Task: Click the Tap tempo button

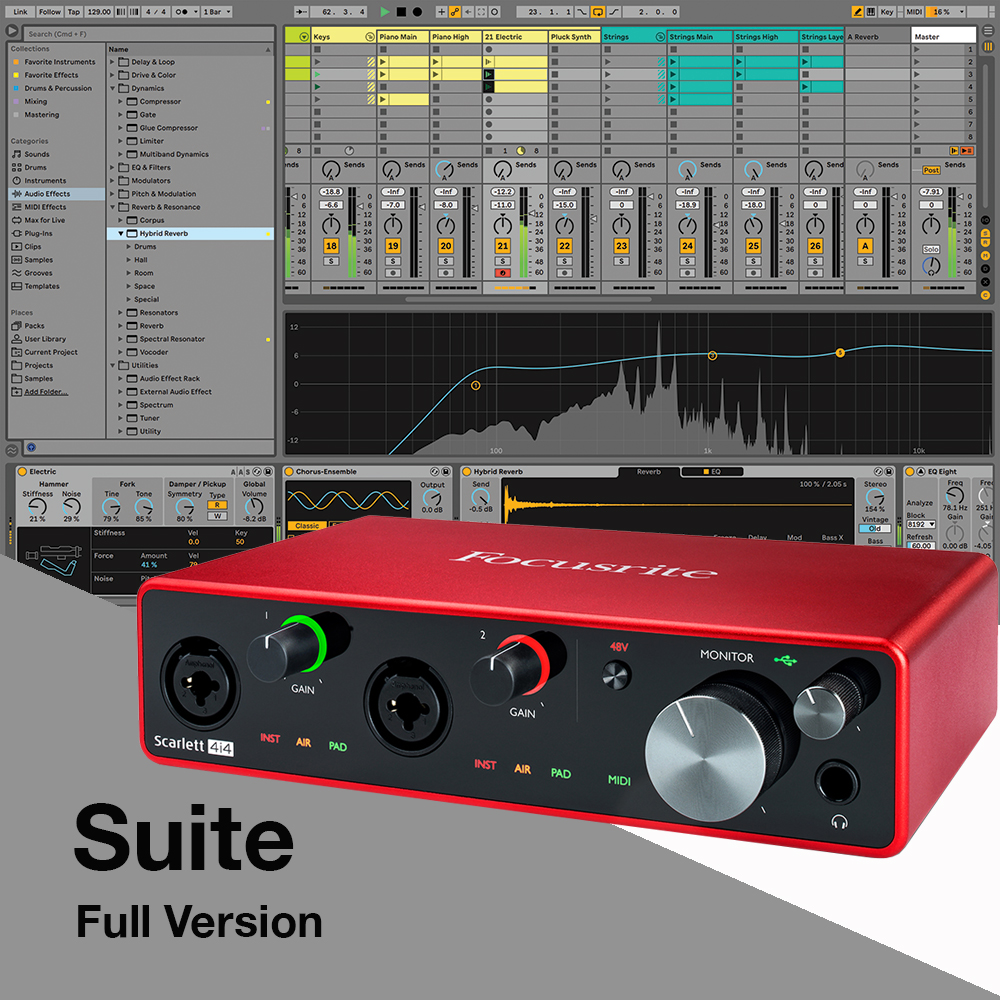Action: point(74,11)
